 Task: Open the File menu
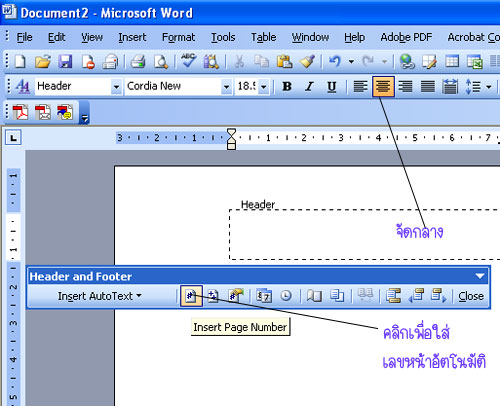click(x=24, y=37)
